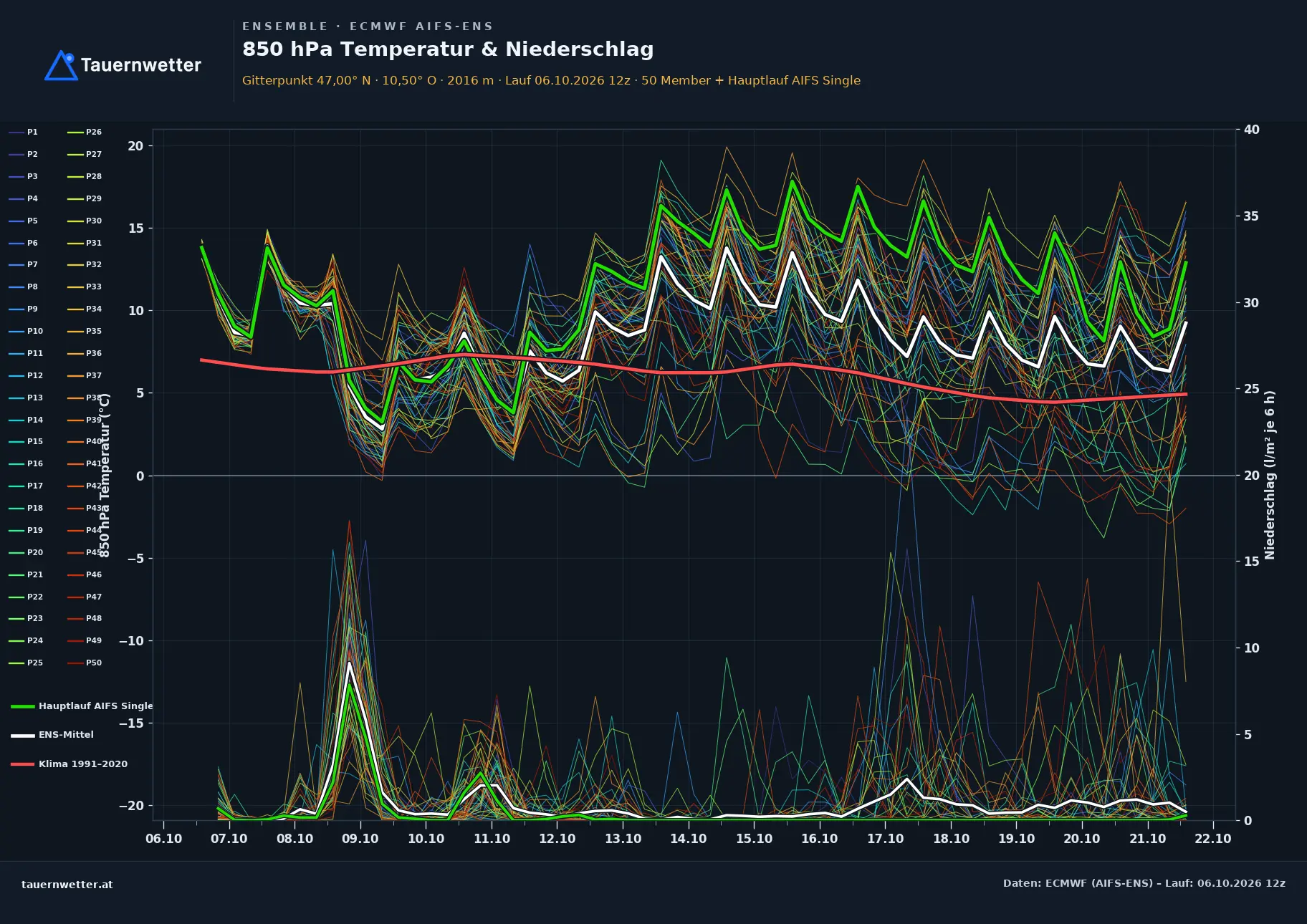The height and width of the screenshot is (924, 1307).
Task: Click the Tauernwetter mountain logo icon
Action: click(x=61, y=65)
